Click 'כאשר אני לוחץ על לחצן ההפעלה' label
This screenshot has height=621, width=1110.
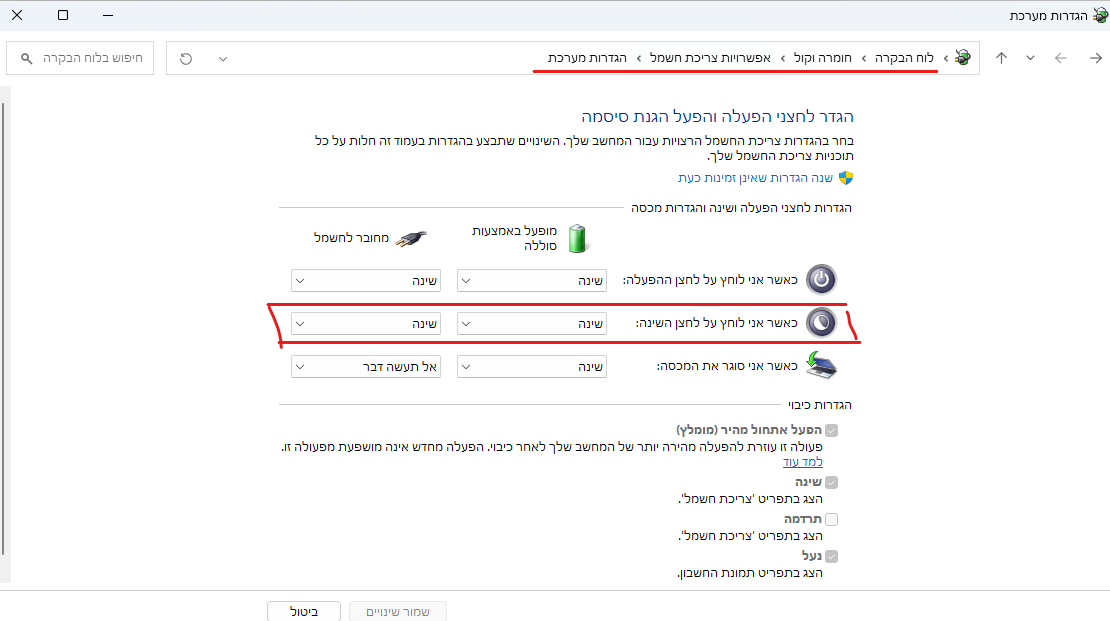(x=710, y=280)
